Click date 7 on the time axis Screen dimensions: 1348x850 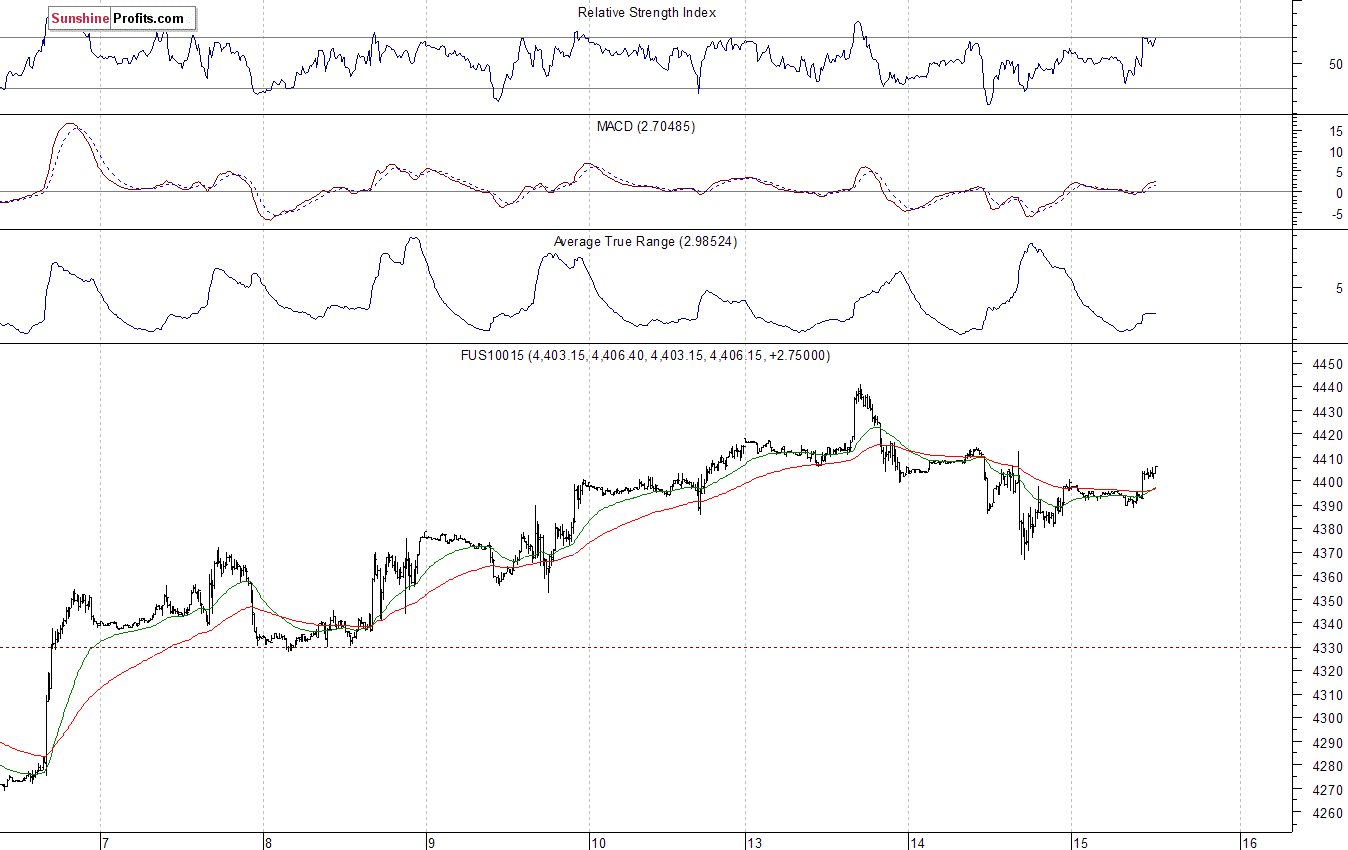coord(105,842)
